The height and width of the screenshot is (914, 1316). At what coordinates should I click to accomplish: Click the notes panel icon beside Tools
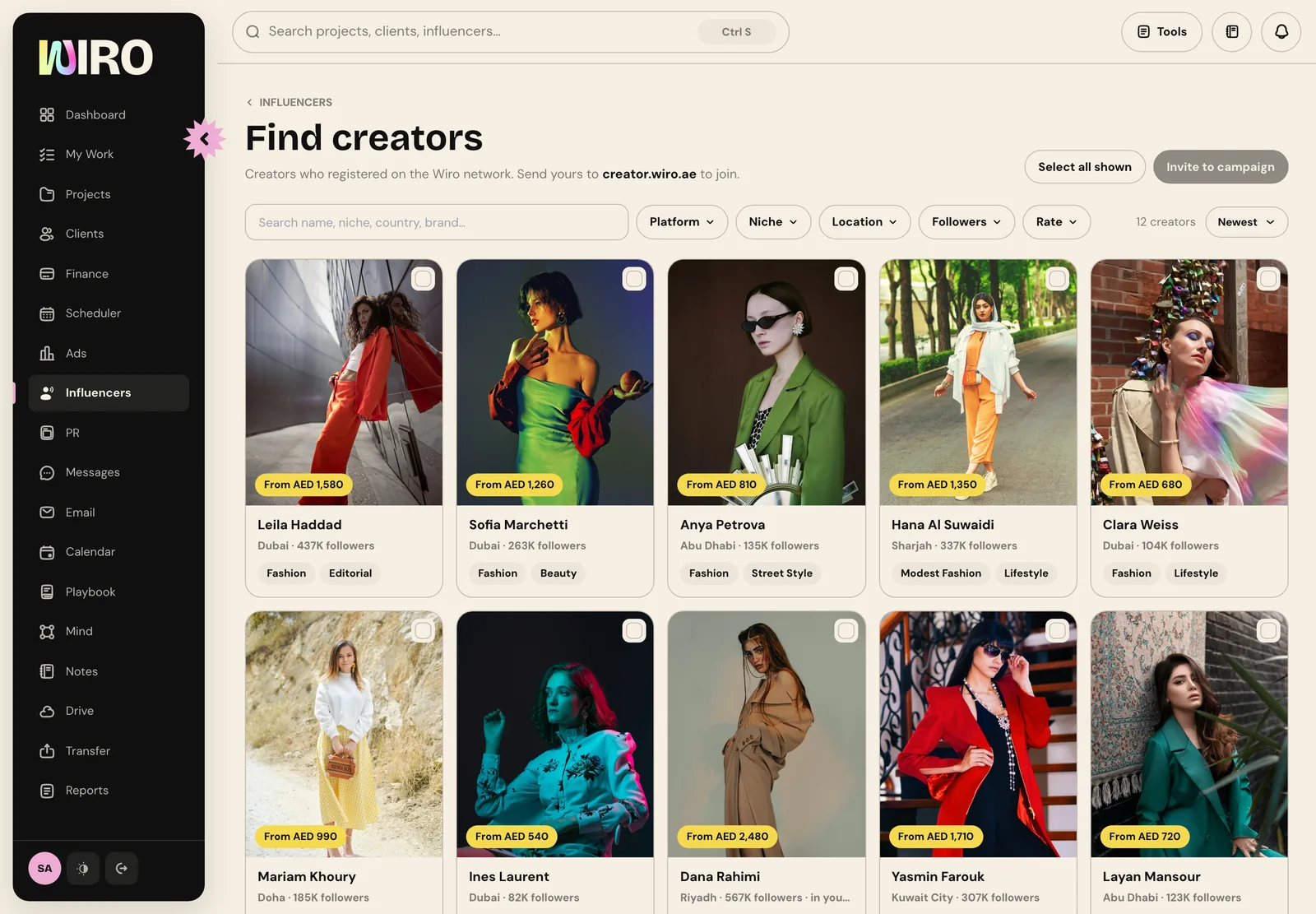(x=1232, y=32)
